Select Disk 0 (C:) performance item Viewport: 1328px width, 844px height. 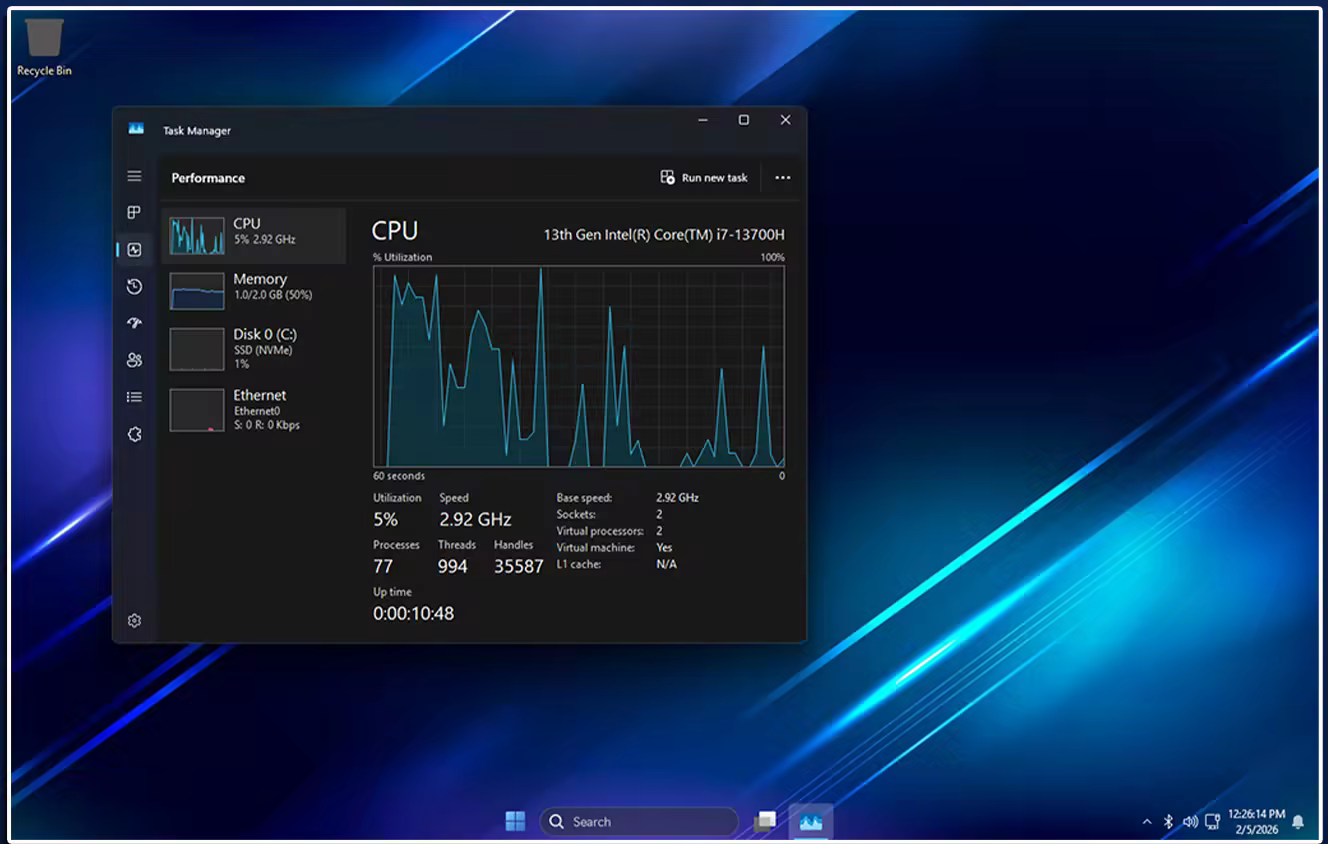[254, 348]
